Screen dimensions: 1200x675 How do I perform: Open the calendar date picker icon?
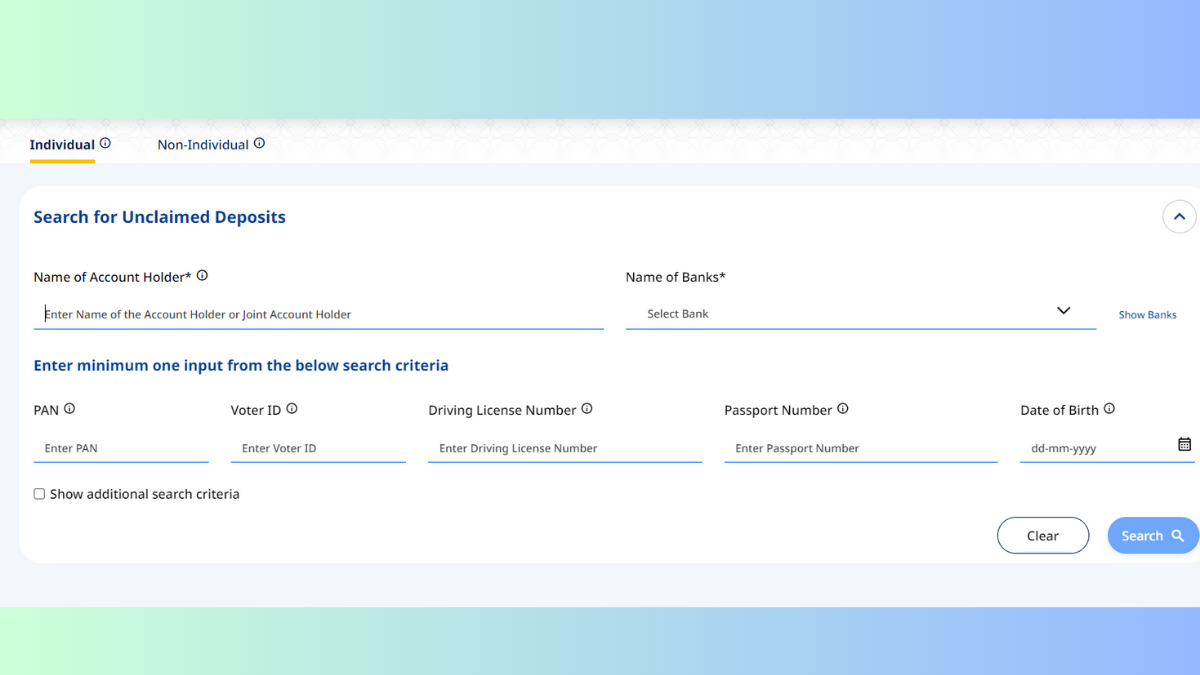pyautogui.click(x=1184, y=445)
